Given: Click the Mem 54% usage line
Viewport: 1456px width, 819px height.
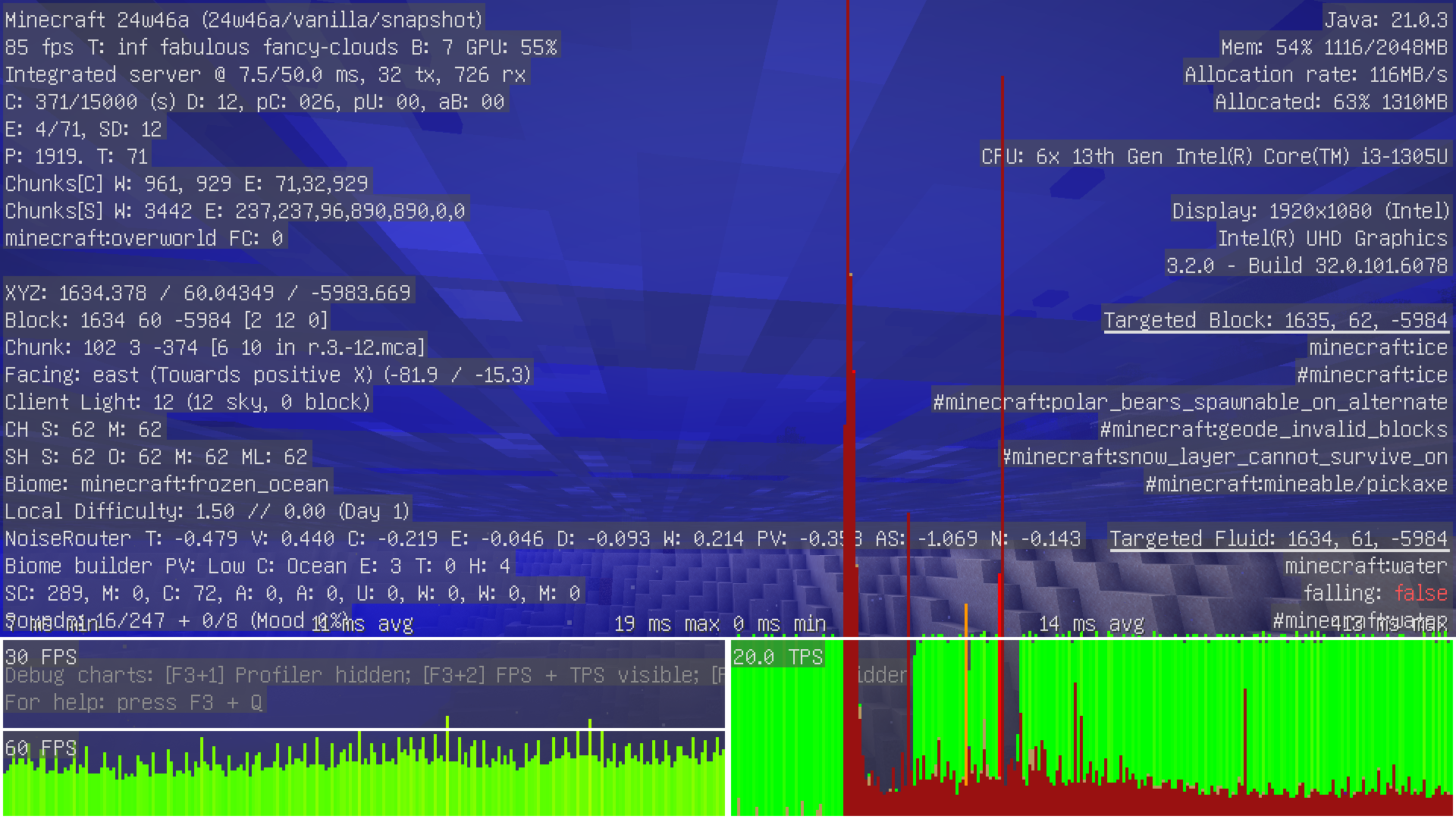Looking at the screenshot, I should pos(1334,47).
